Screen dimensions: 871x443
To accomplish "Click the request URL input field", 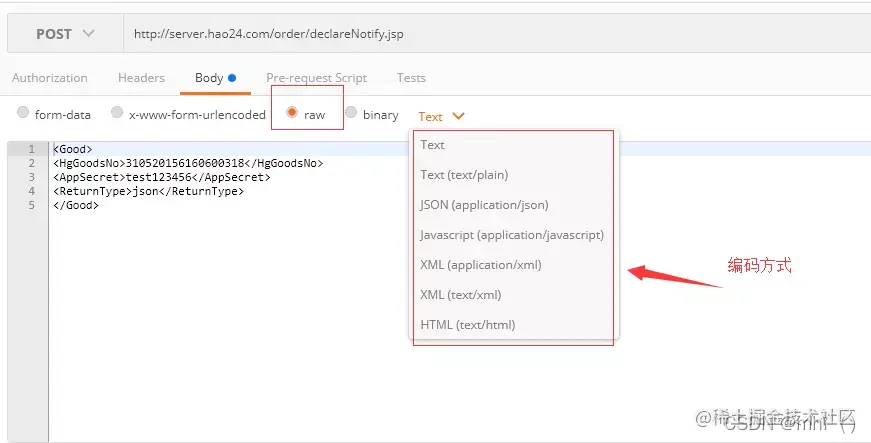I will point(497,34).
